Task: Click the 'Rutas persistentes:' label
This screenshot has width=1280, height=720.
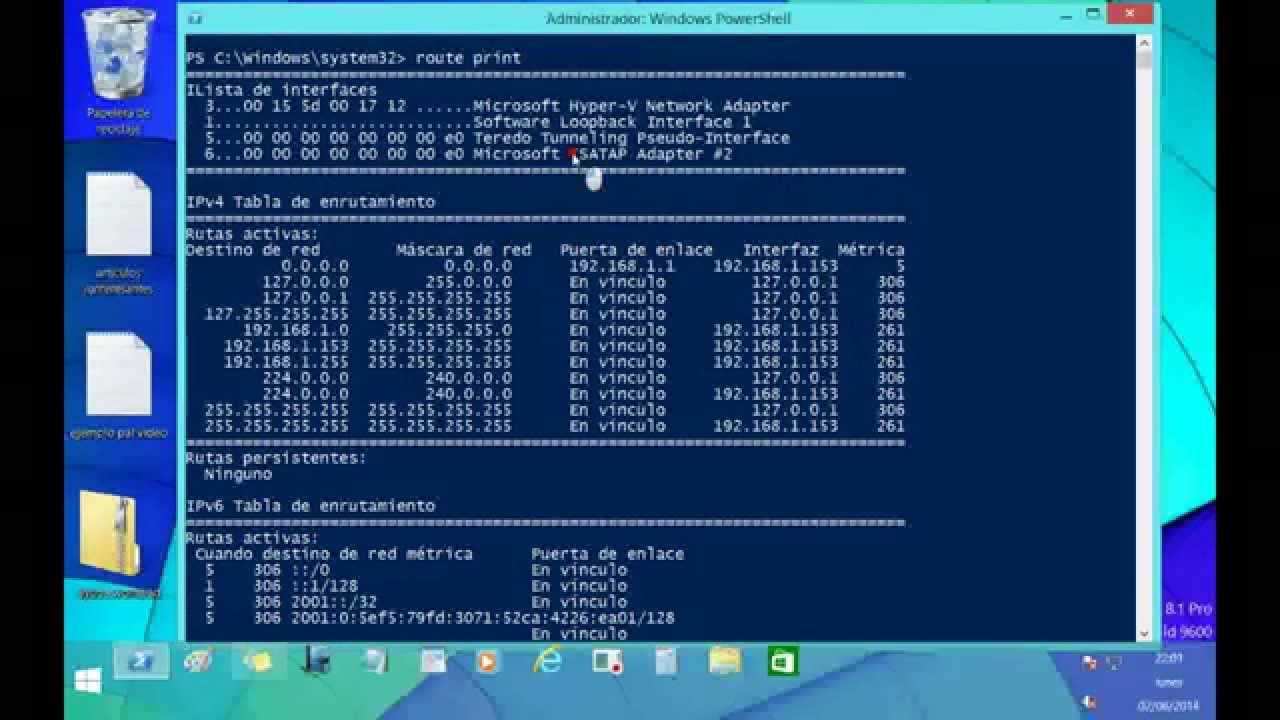Action: (276, 458)
